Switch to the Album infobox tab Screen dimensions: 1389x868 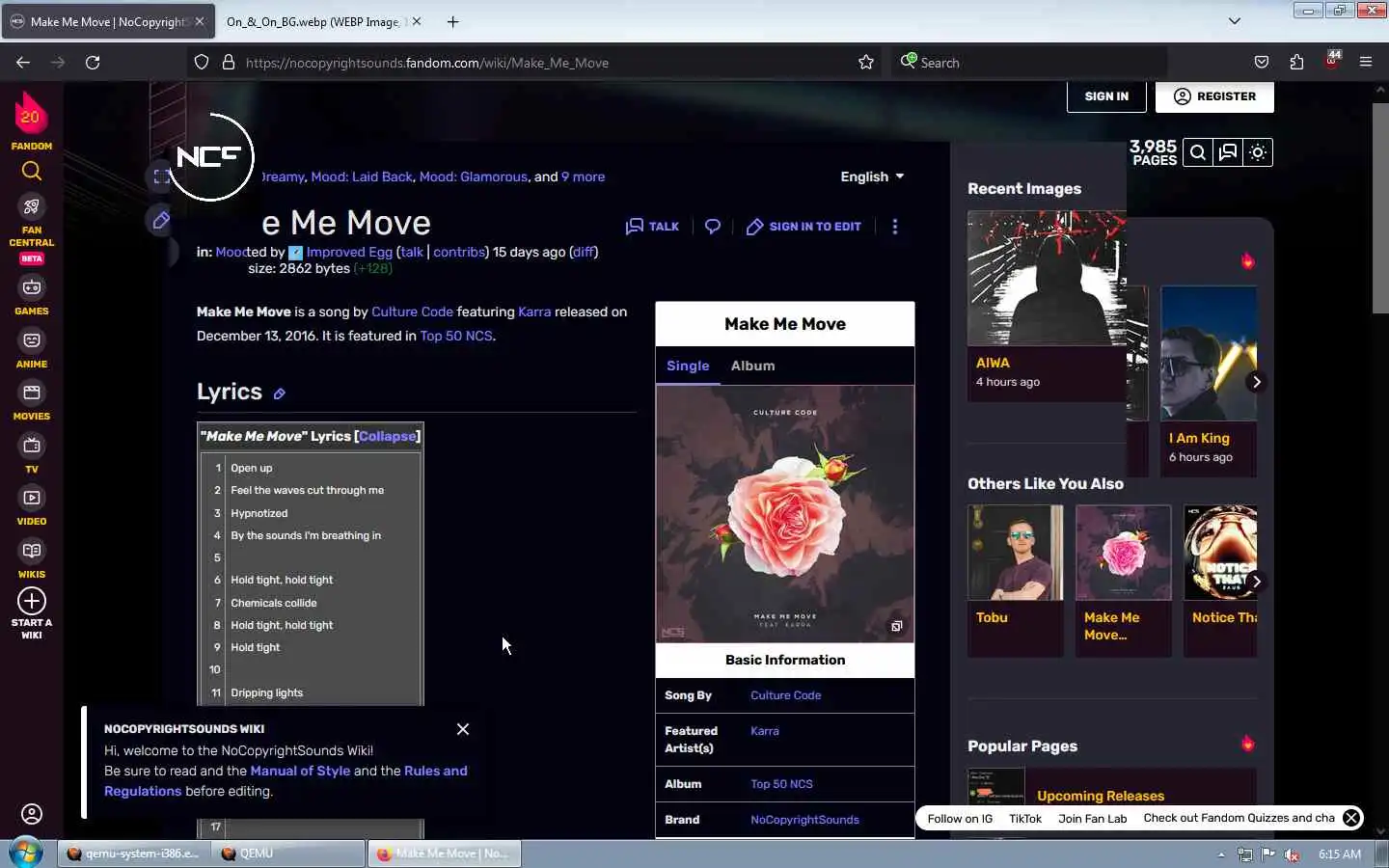pyautogui.click(x=752, y=366)
